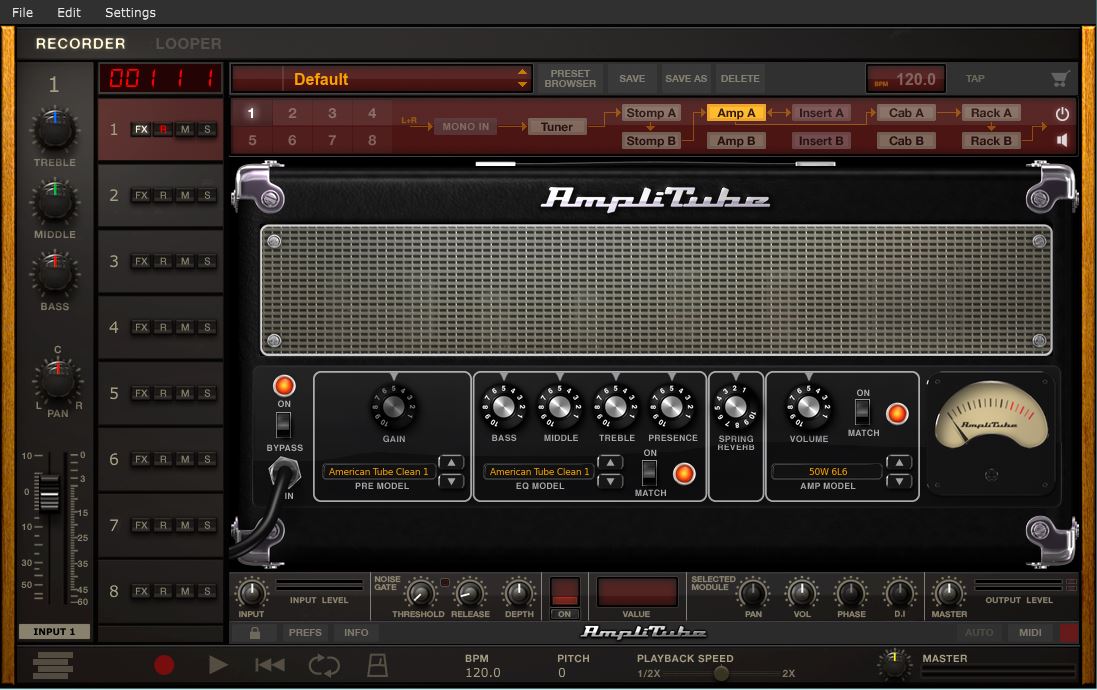Viewport: 1097px width, 690px height.
Task: Click the amp BASS knob
Action: click(x=504, y=406)
